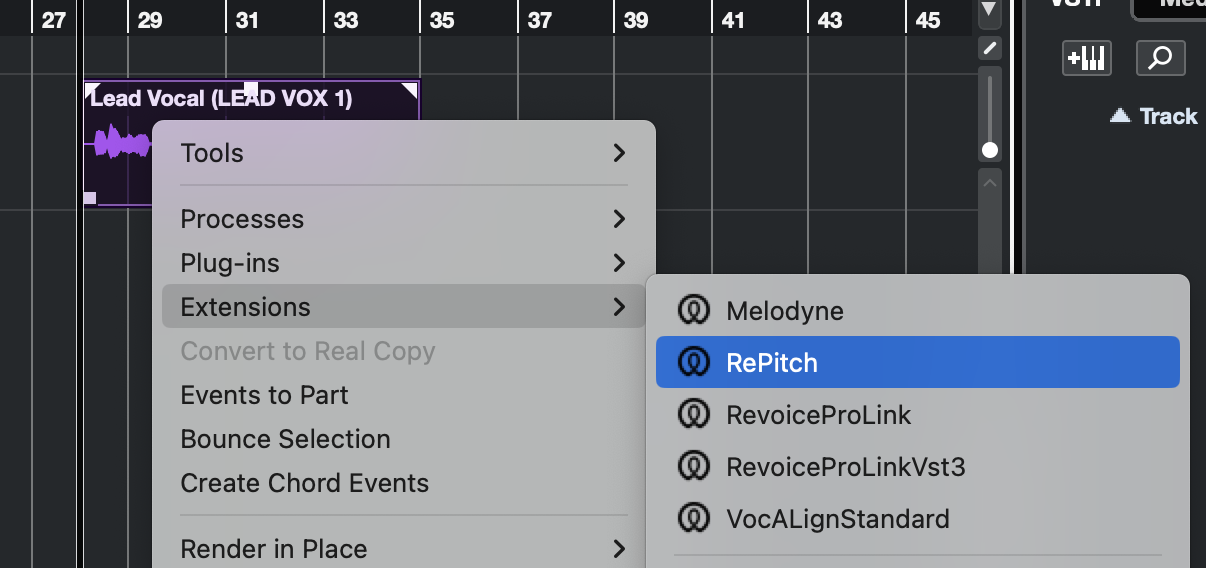Click the icon next to RevoiceProLinkVst3

(691, 467)
